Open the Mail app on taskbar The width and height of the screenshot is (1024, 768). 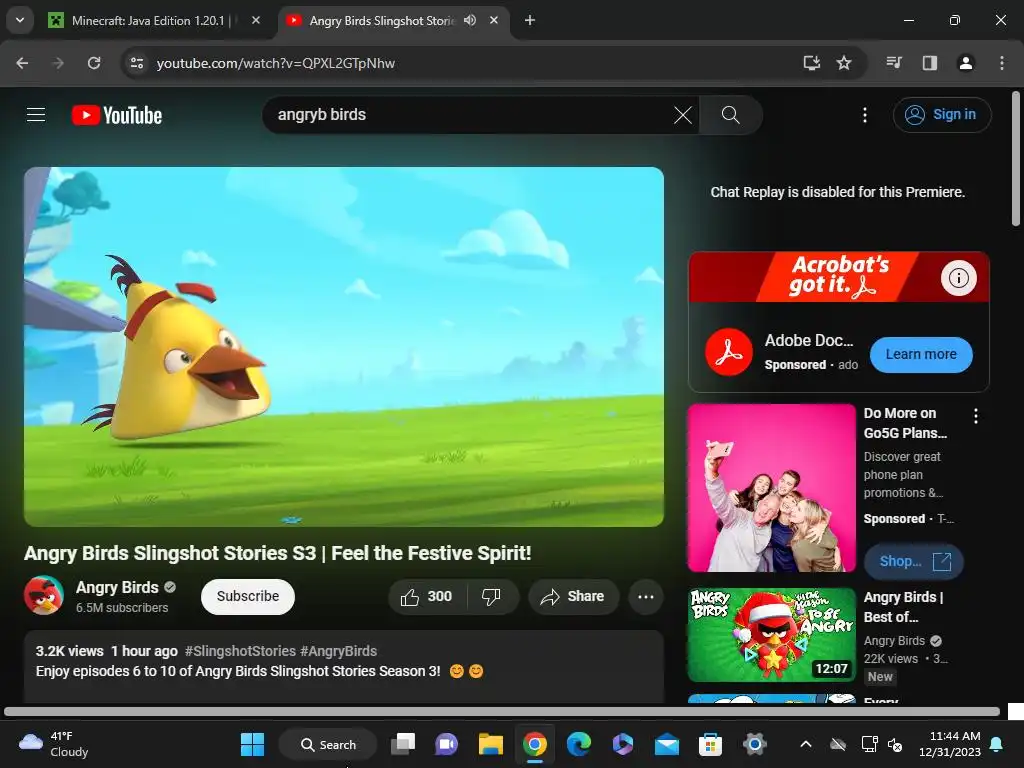pos(667,744)
